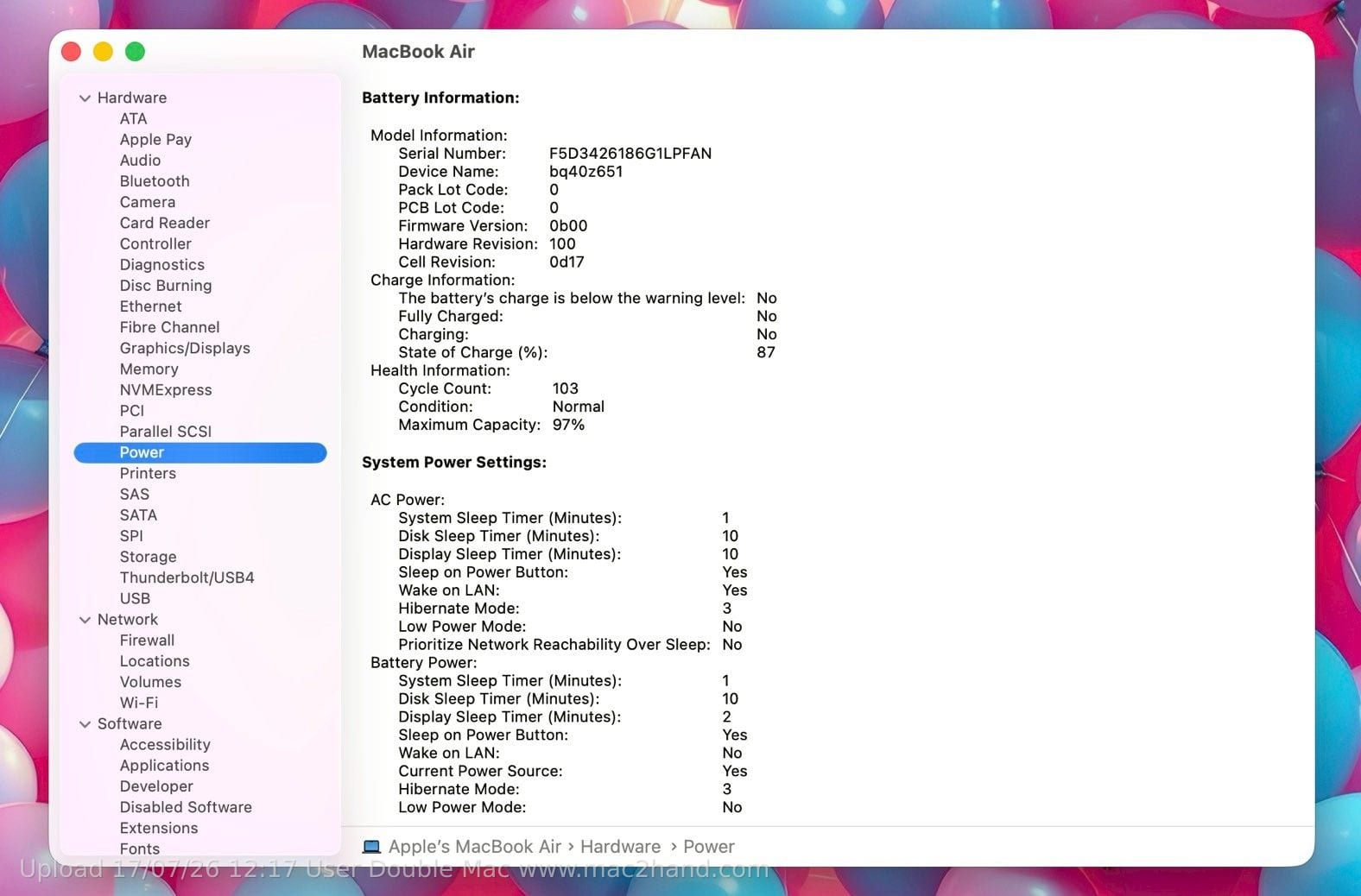Click the AC Power label
The image size is (1361, 896).
click(408, 500)
